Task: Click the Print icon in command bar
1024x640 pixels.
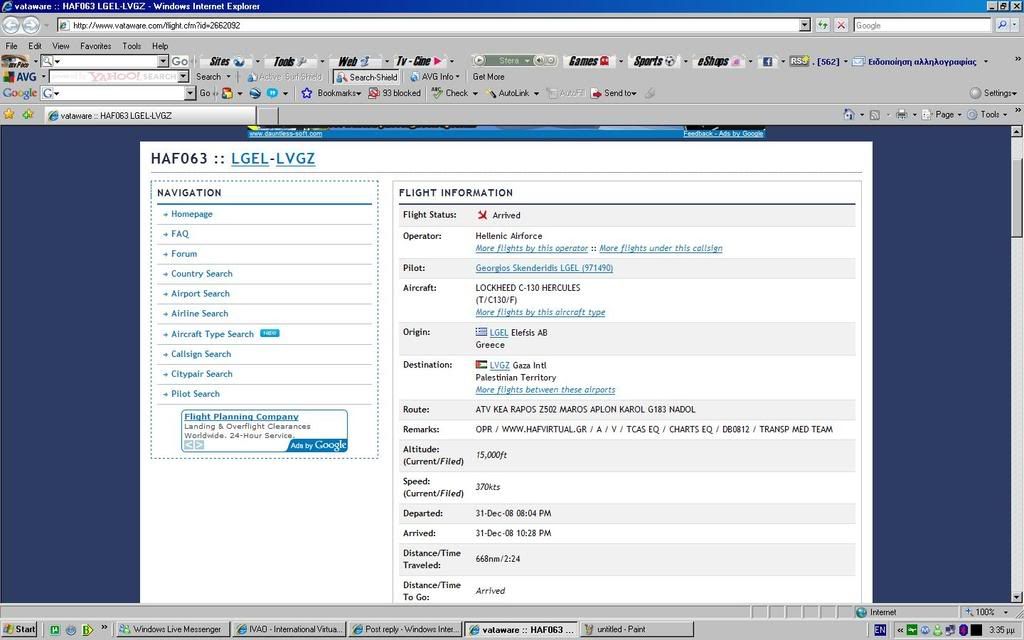Action: pyautogui.click(x=901, y=114)
